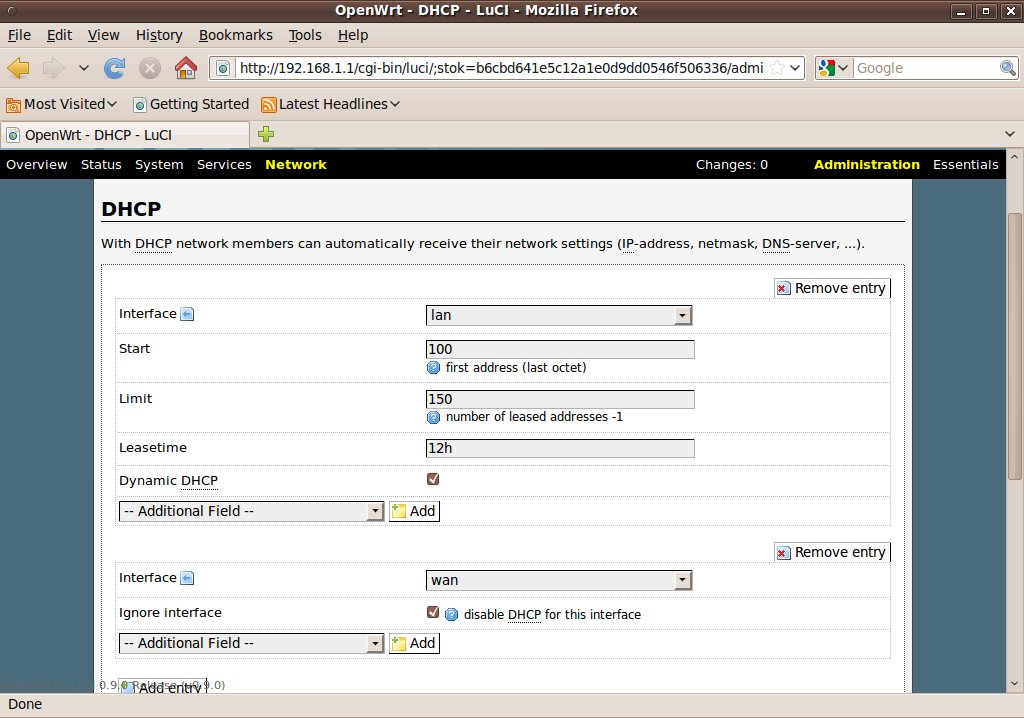Click Add button in wan section

tap(414, 643)
